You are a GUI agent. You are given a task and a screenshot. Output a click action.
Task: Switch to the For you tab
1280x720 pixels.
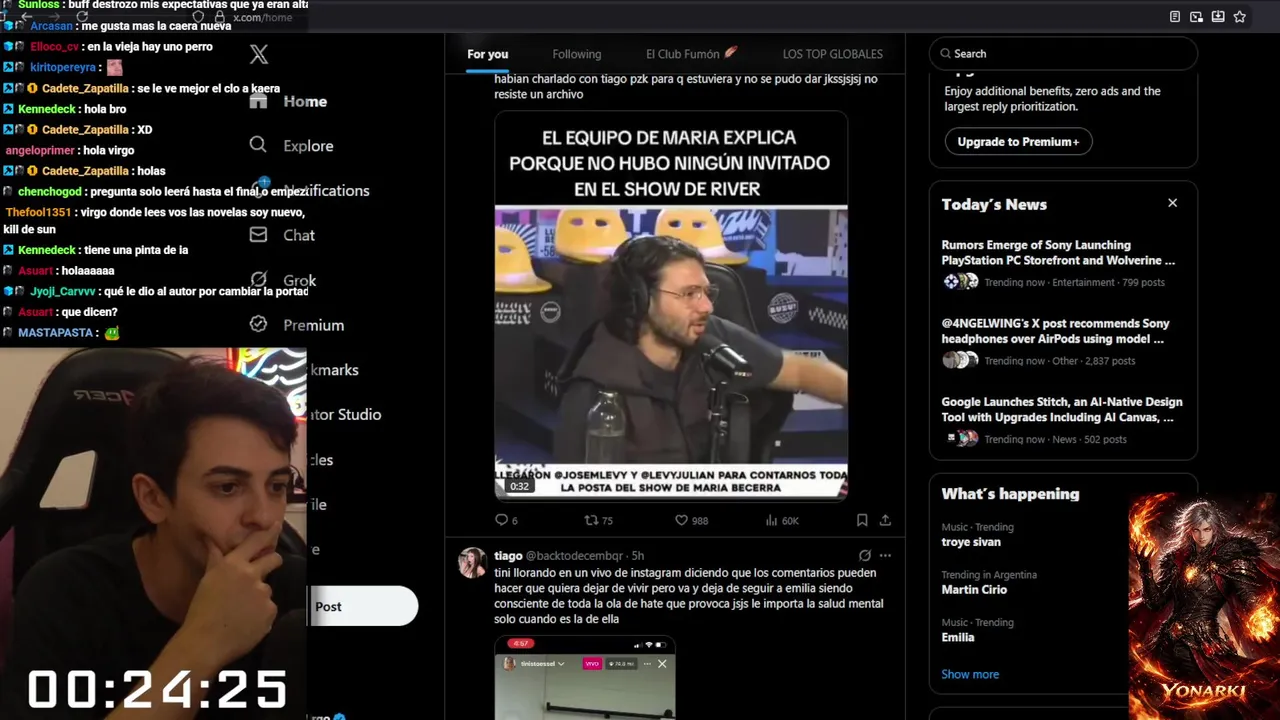(487, 54)
